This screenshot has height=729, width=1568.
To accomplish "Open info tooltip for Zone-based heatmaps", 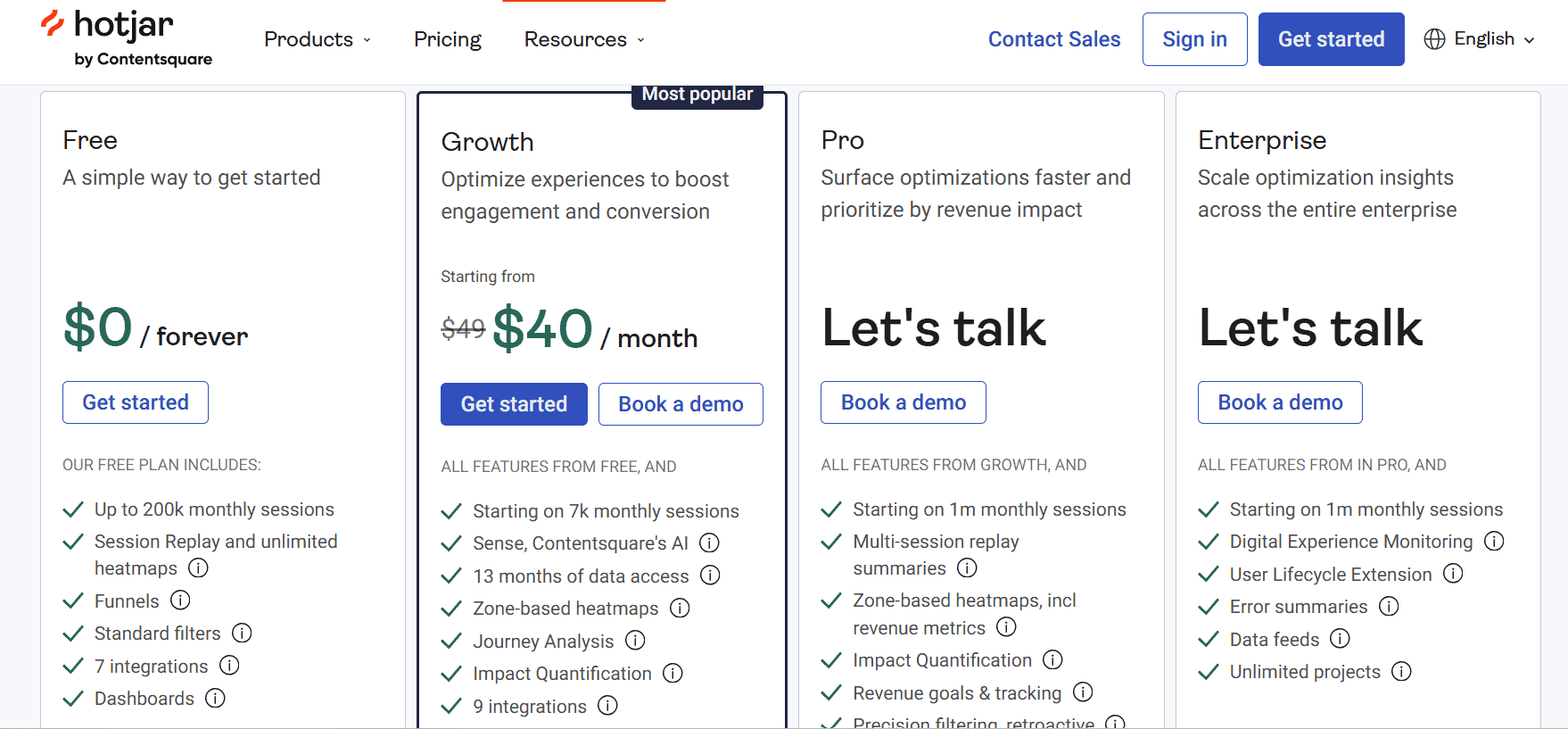I will point(680,608).
